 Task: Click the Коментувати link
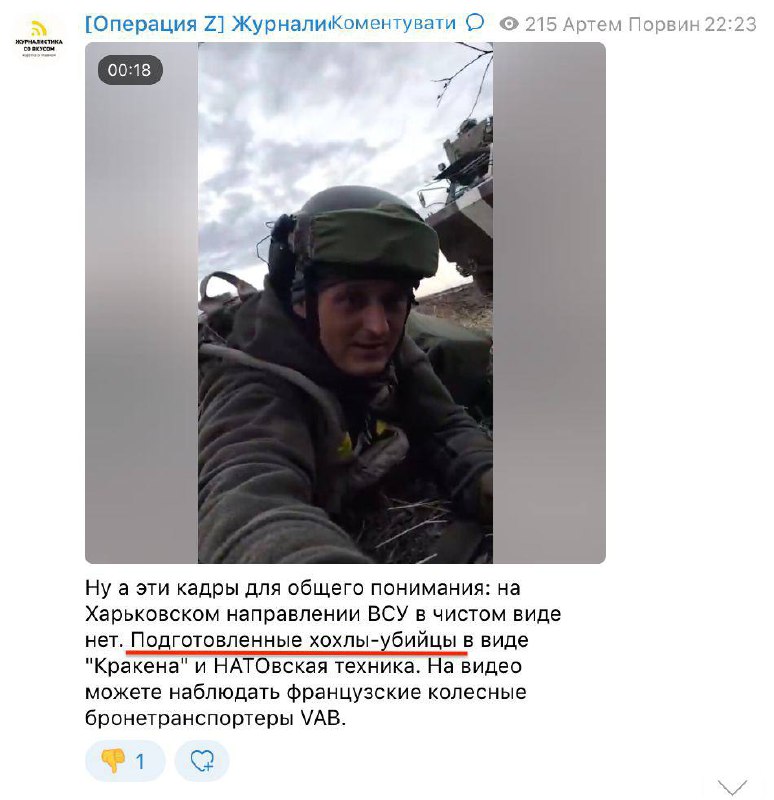[393, 23]
